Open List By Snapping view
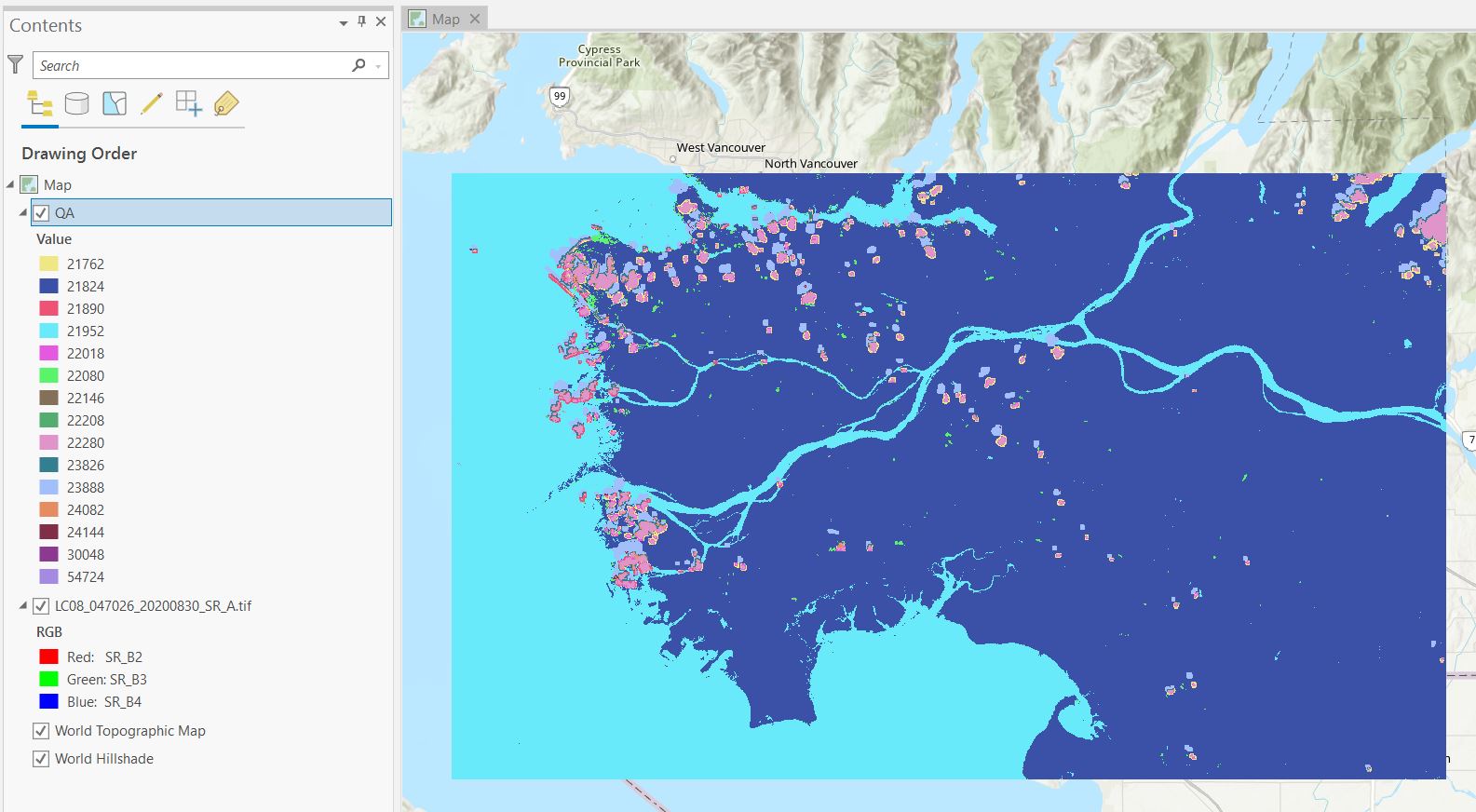Image resolution: width=1476 pixels, height=812 pixels. point(188,103)
